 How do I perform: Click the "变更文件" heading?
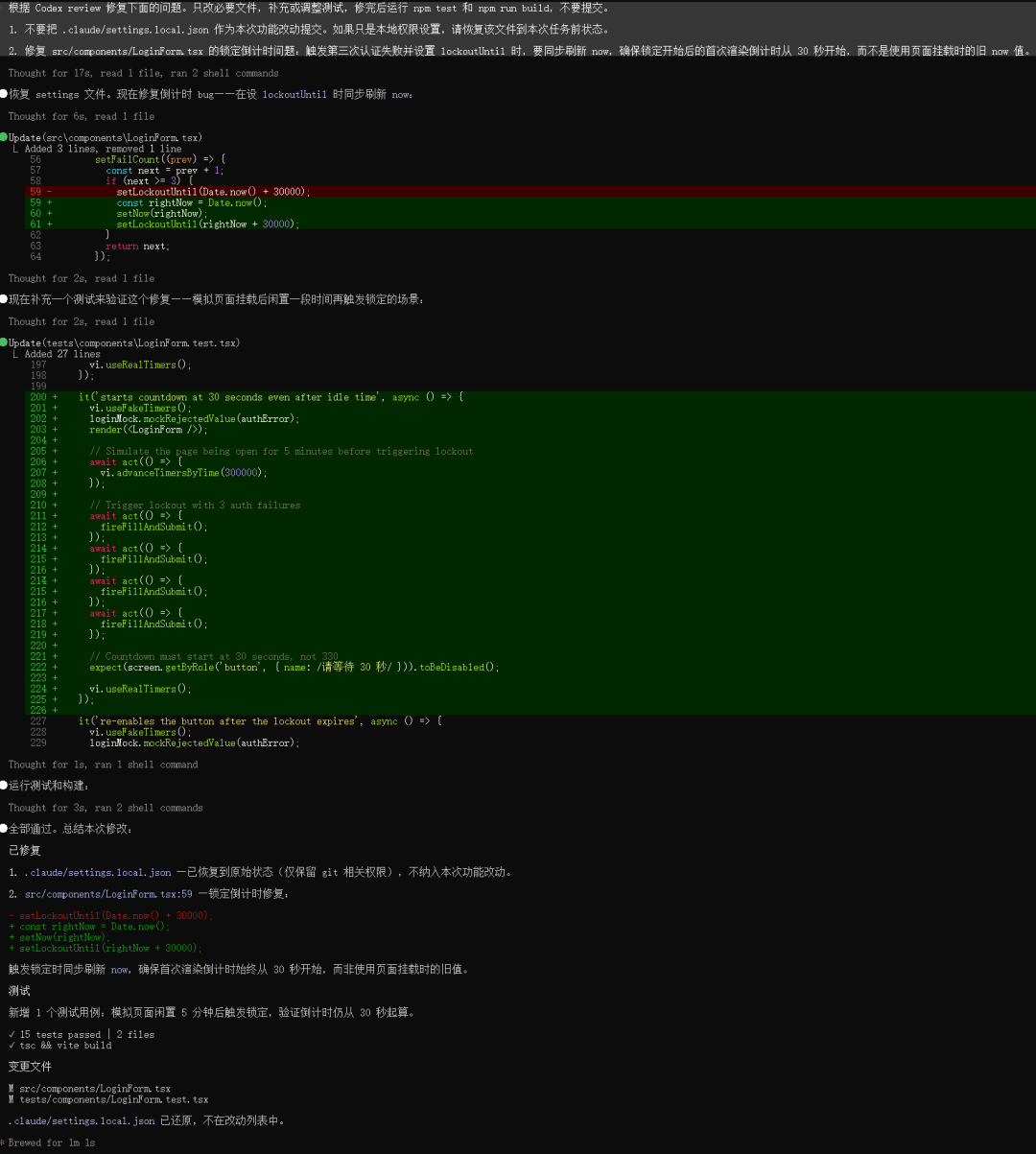30,1067
